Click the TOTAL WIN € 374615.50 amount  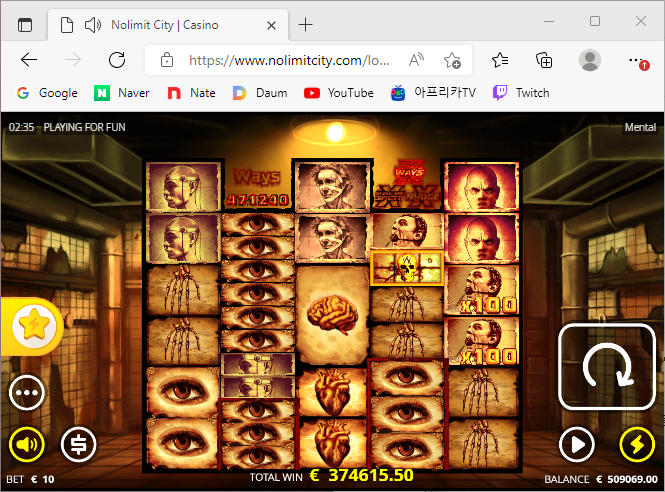[x=331, y=476]
